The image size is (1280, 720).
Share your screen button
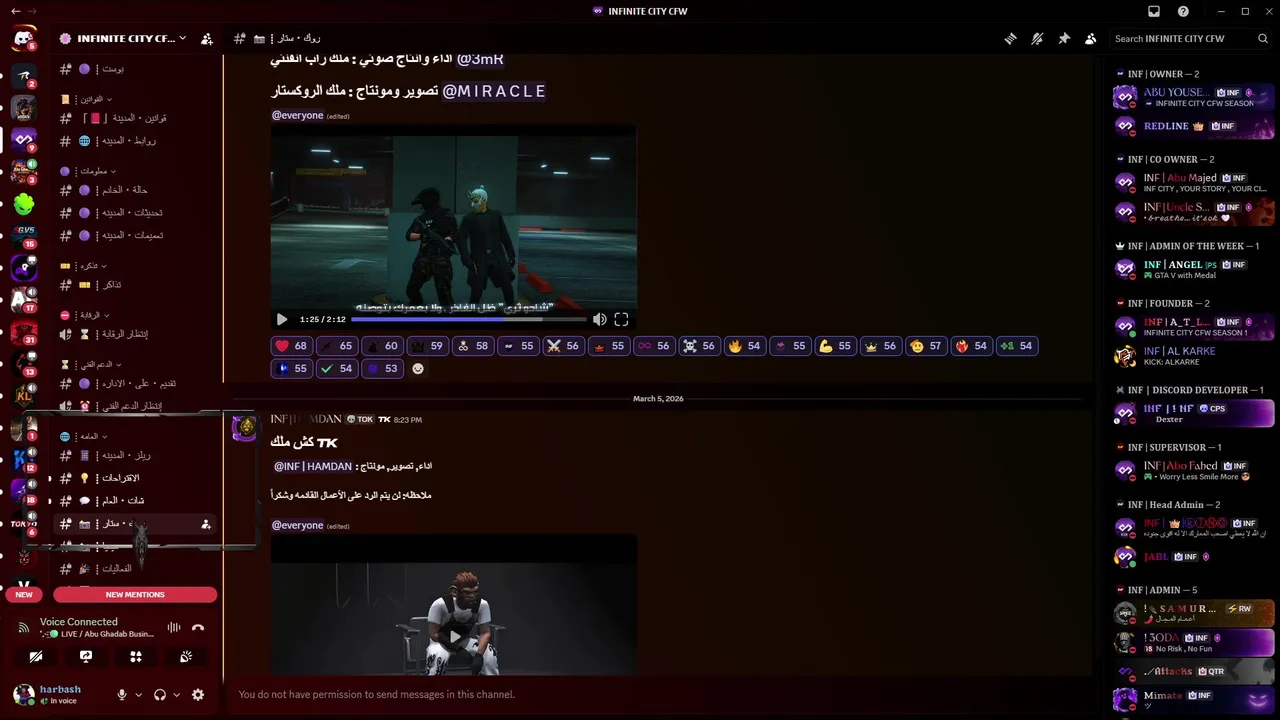click(86, 657)
